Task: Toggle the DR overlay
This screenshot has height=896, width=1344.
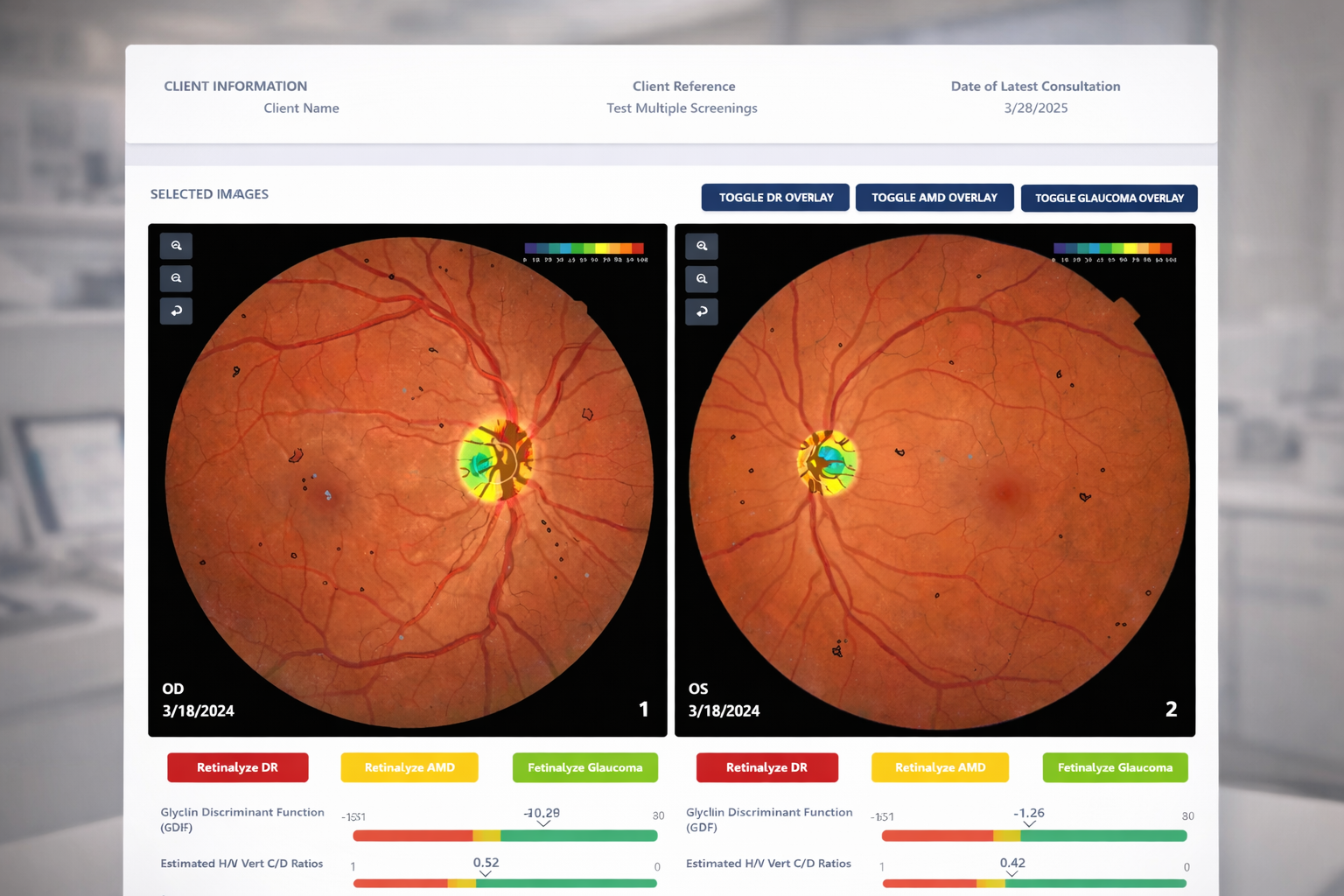Action: pyautogui.click(x=774, y=197)
